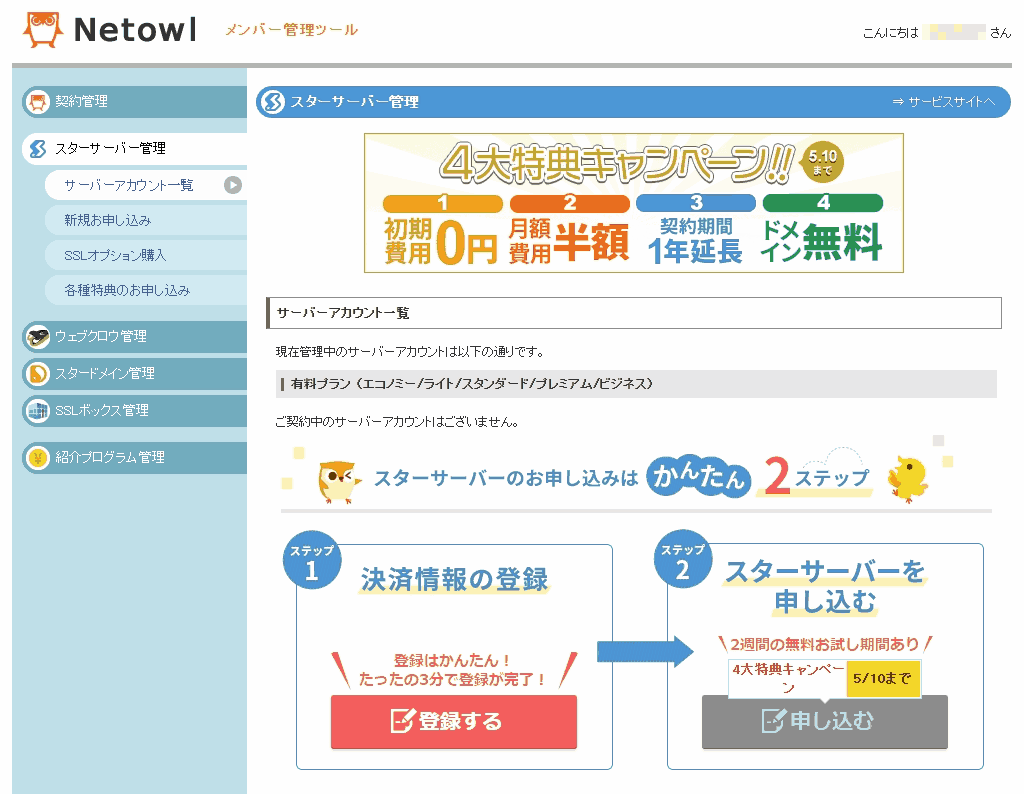Open 各種特典のお申し込み page
Viewport: 1024px width, 794px height.
click(x=146, y=291)
